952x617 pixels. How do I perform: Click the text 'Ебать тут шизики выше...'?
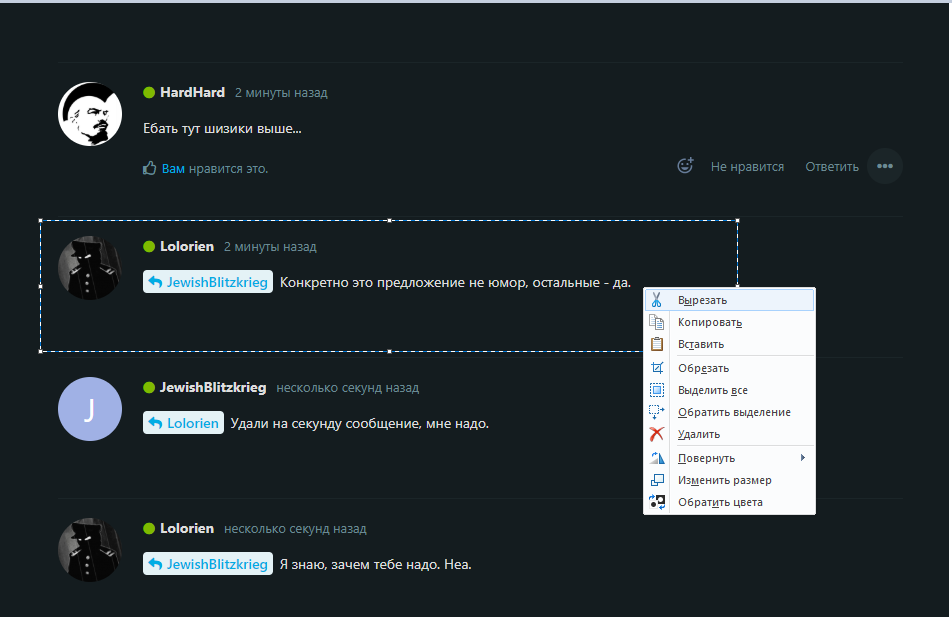point(222,128)
